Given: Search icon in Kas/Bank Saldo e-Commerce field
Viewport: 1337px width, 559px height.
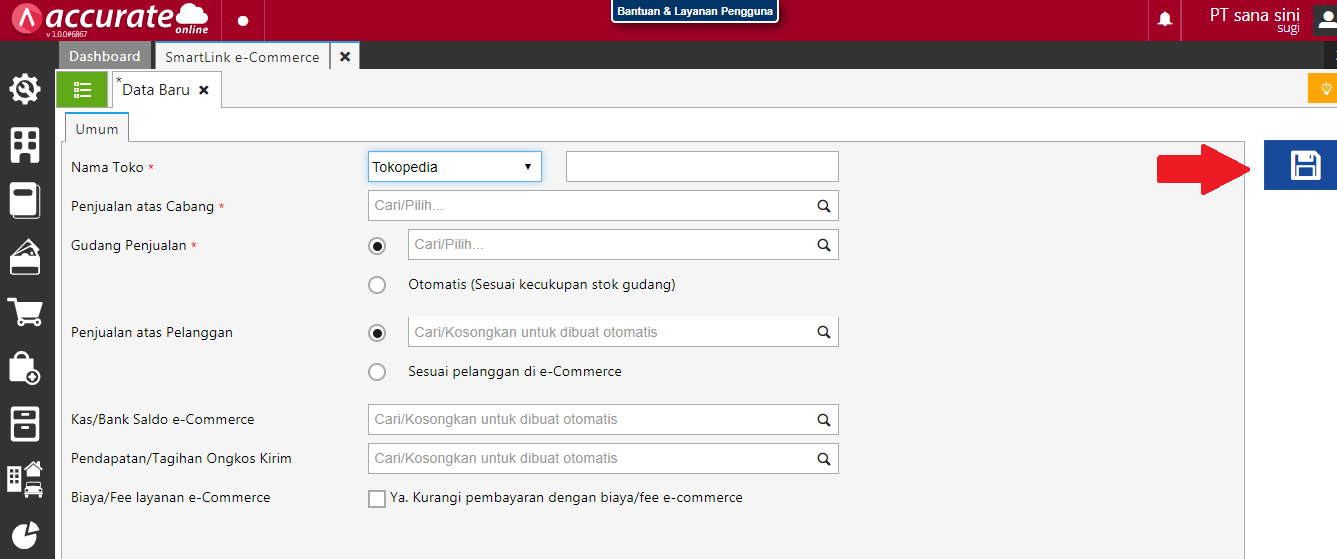Looking at the screenshot, I should (824, 420).
